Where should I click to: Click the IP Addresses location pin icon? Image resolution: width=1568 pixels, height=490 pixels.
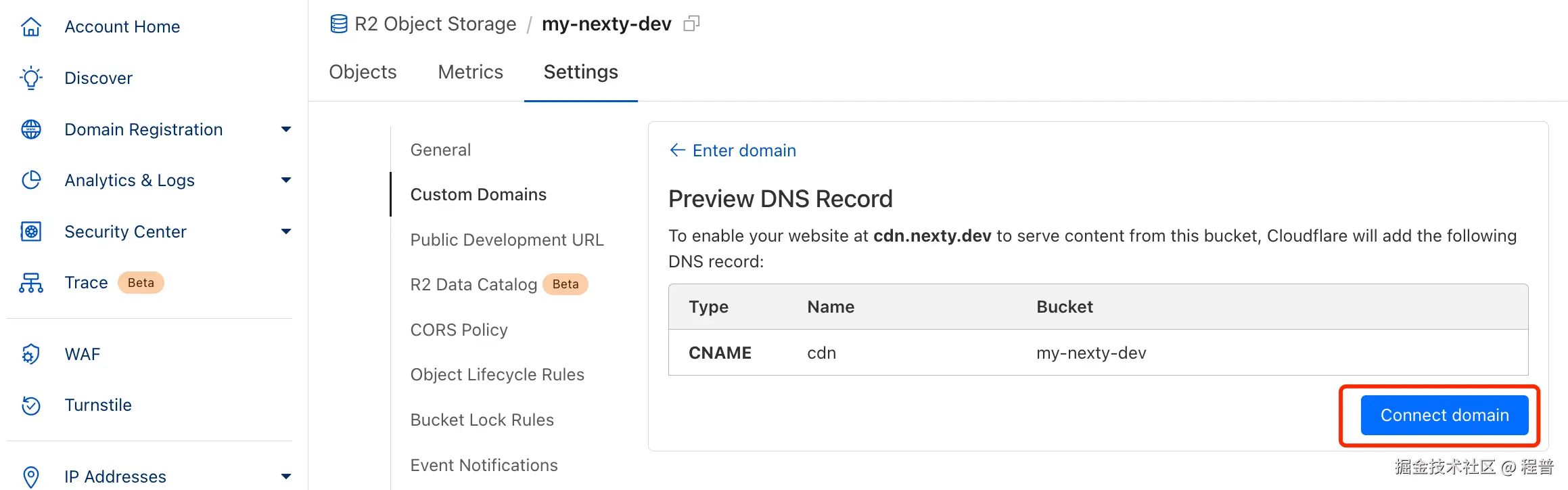pyautogui.click(x=31, y=476)
